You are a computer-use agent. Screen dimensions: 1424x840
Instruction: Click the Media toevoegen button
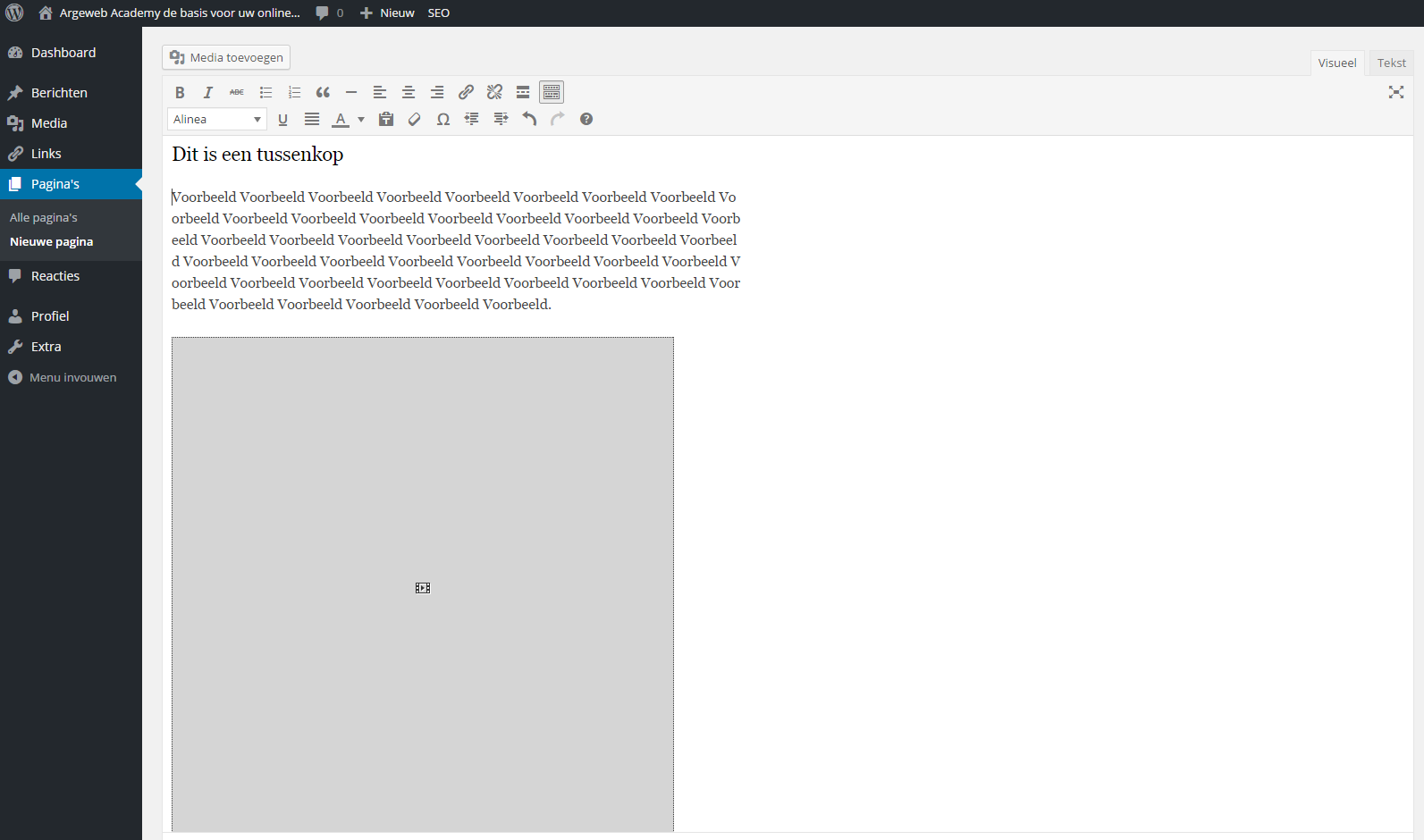(226, 57)
